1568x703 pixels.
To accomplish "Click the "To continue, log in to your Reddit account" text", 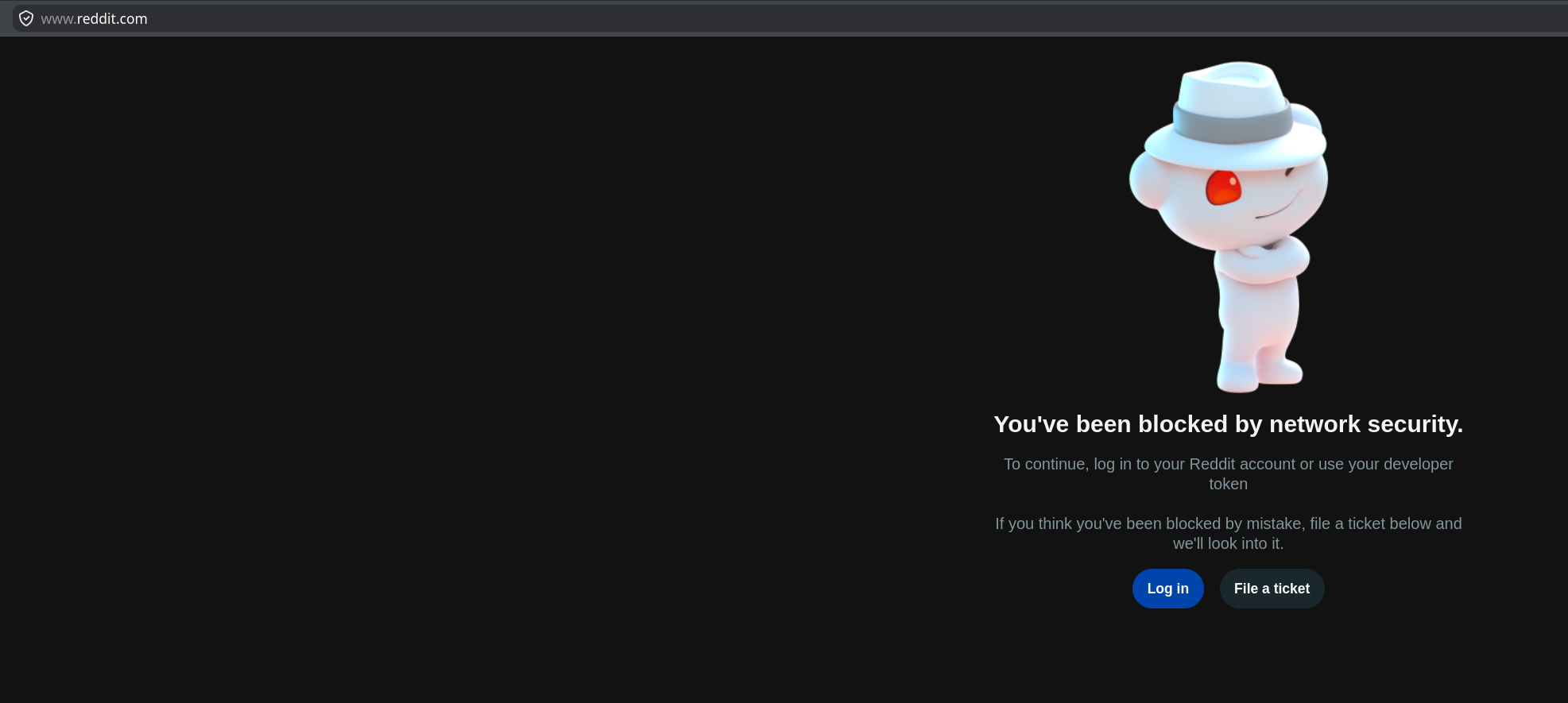I will tap(1148, 464).
